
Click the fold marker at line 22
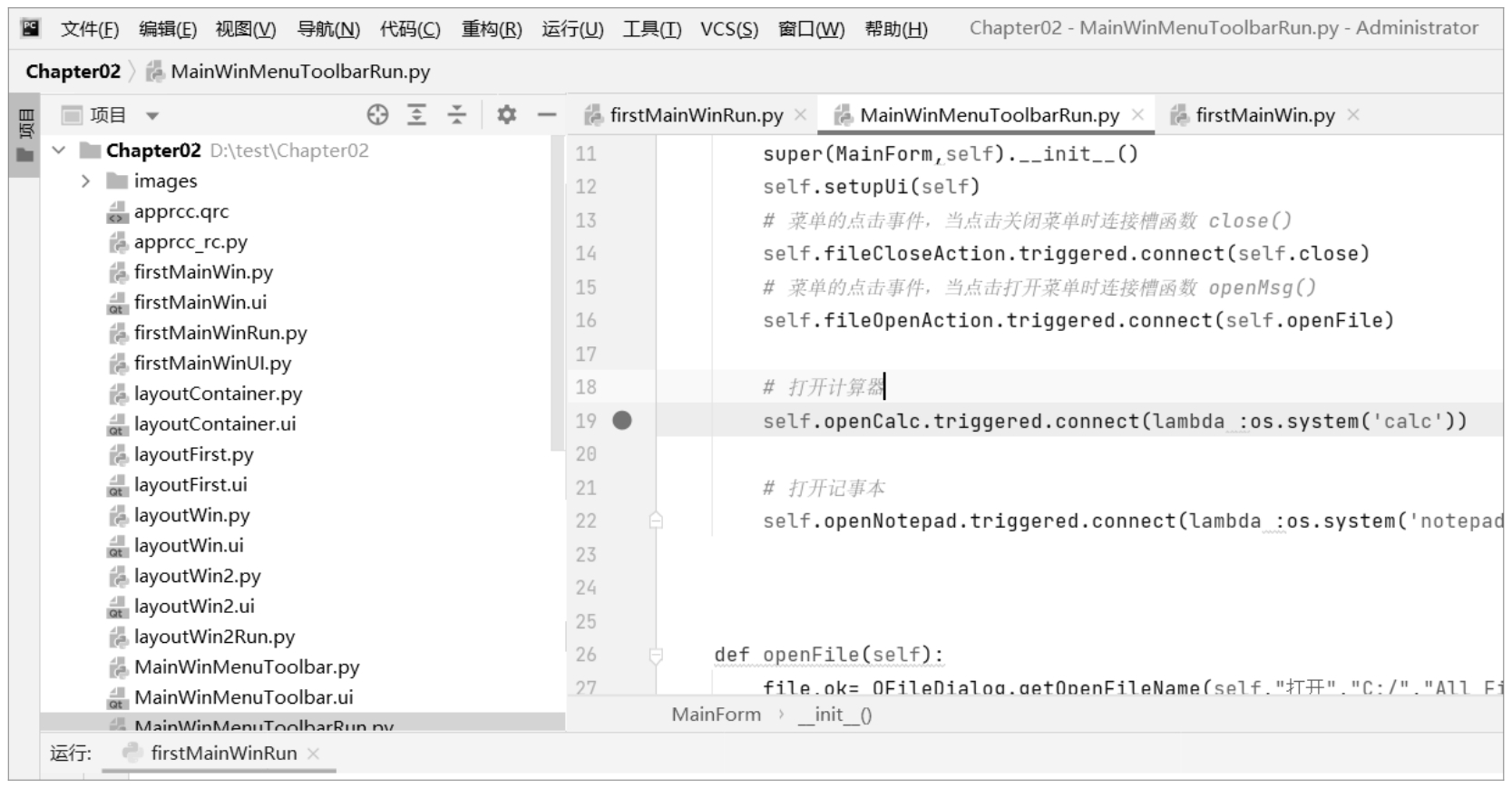(656, 521)
